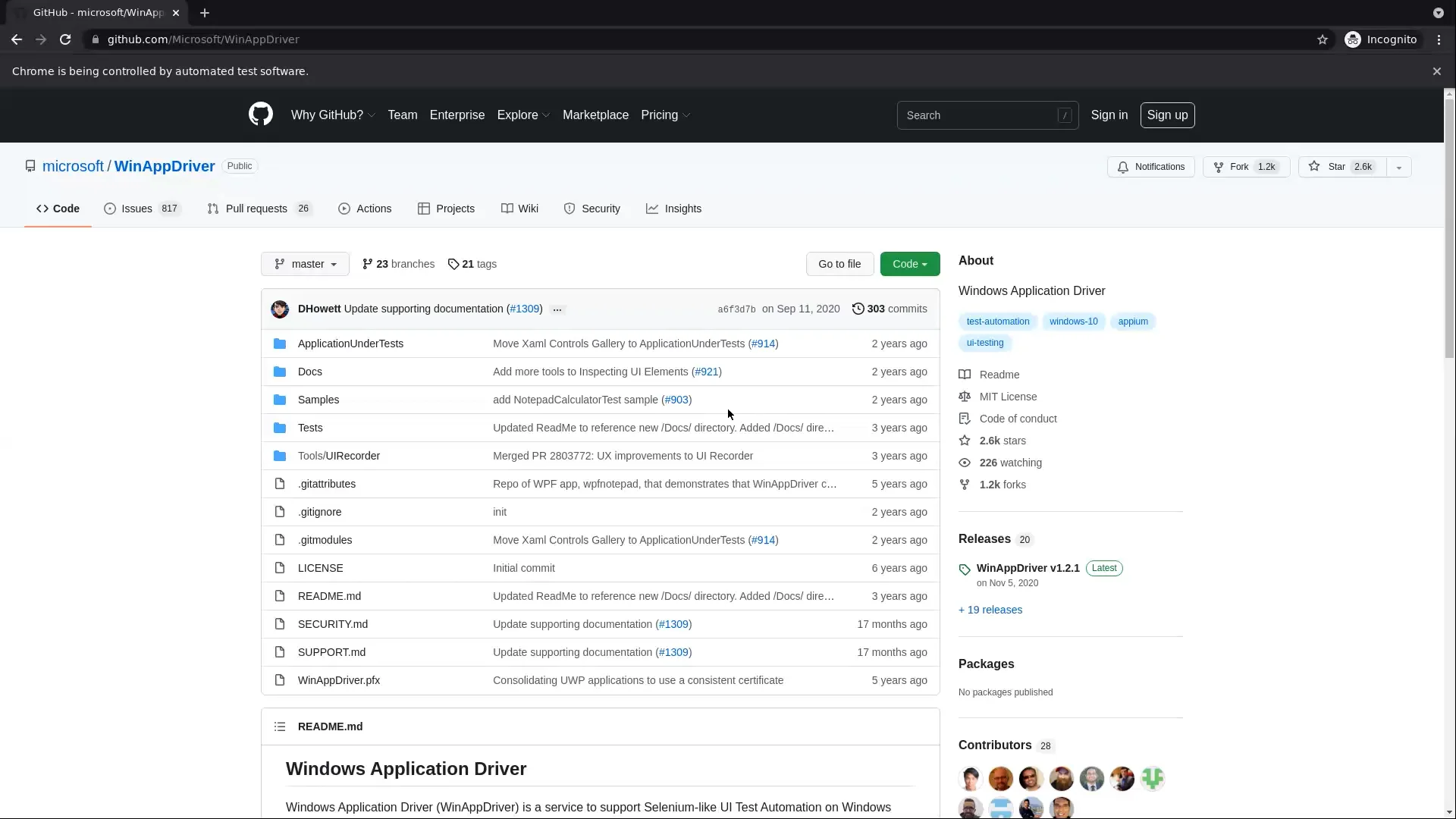Click the Docs folder icon

coord(280,372)
